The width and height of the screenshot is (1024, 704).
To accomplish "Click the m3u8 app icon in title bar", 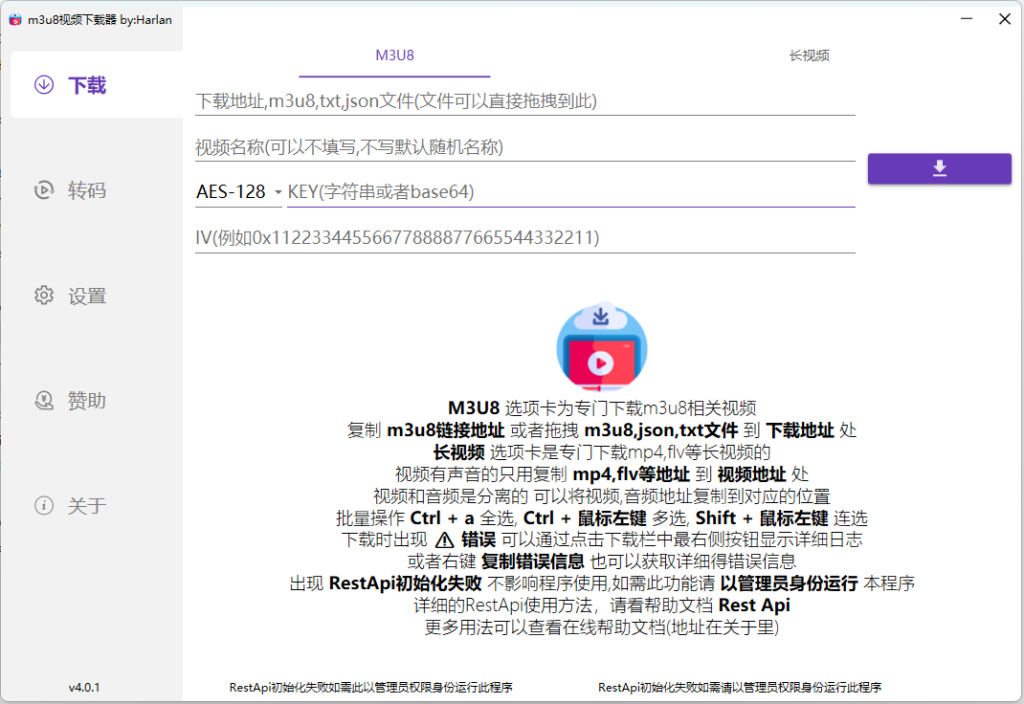I will tap(15, 20).
